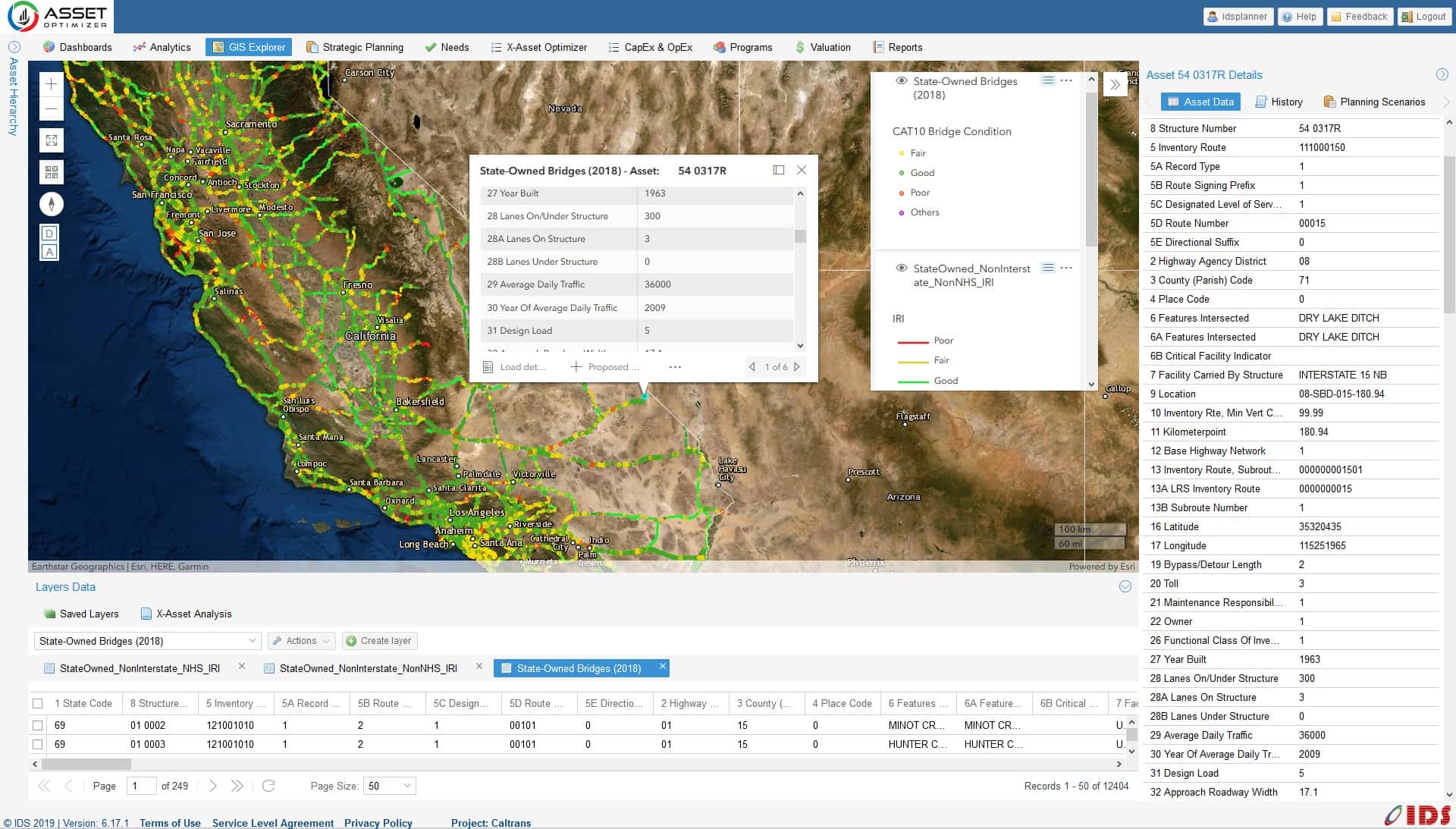Check the row for structure 01 0002

[x=38, y=725]
